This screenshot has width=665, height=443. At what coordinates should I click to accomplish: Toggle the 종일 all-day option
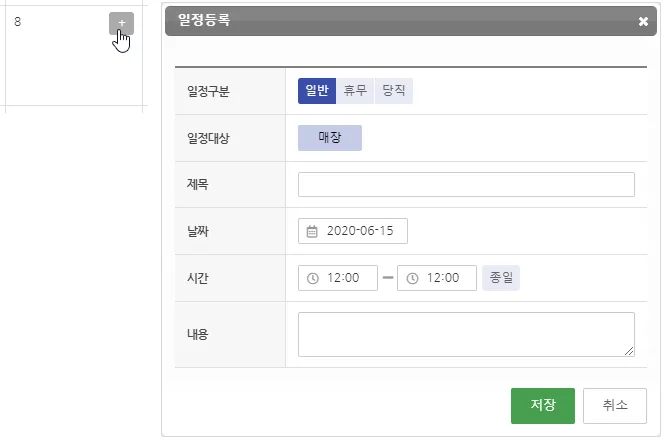click(x=501, y=278)
